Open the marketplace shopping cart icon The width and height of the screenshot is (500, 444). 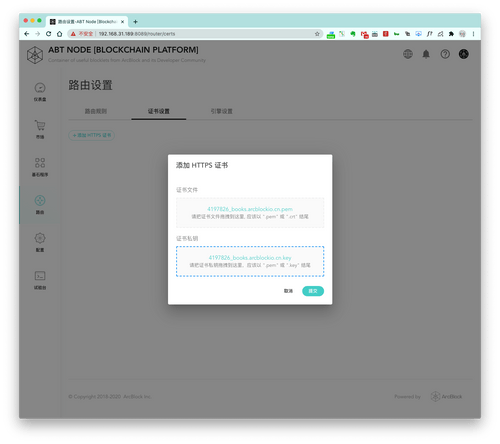click(40, 125)
